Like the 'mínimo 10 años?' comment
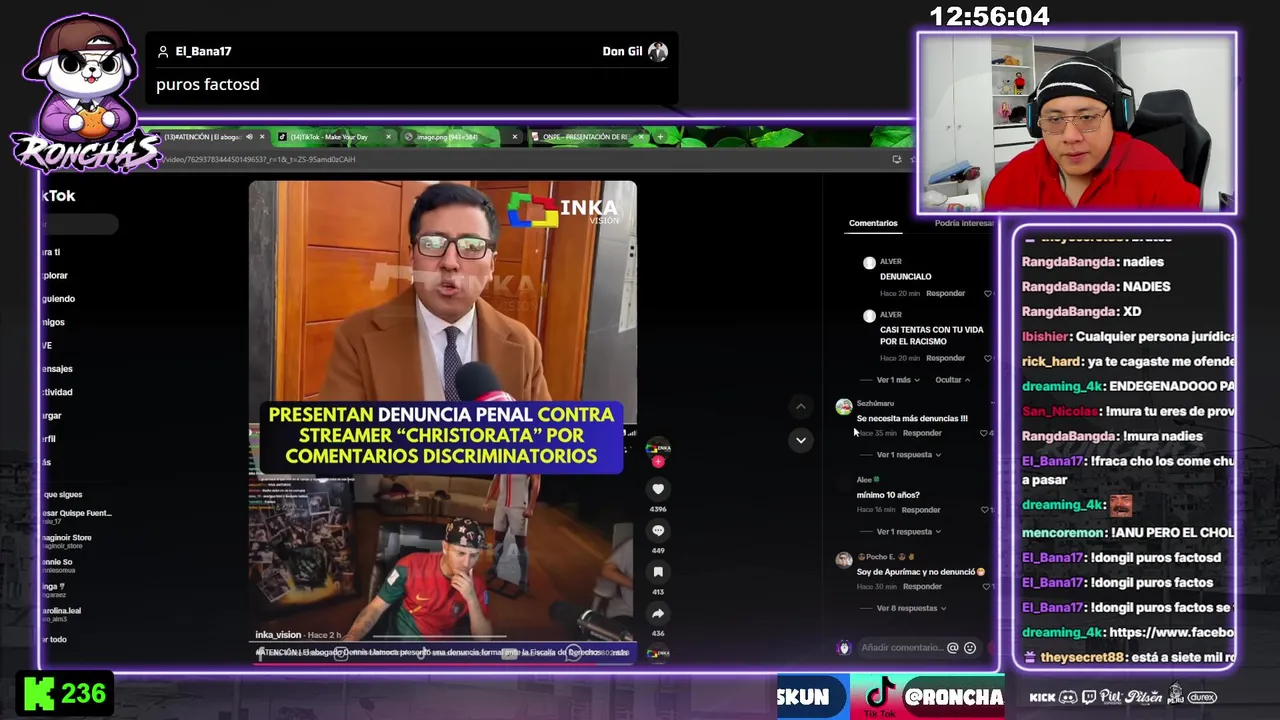The image size is (1280, 720). pyautogui.click(x=985, y=510)
